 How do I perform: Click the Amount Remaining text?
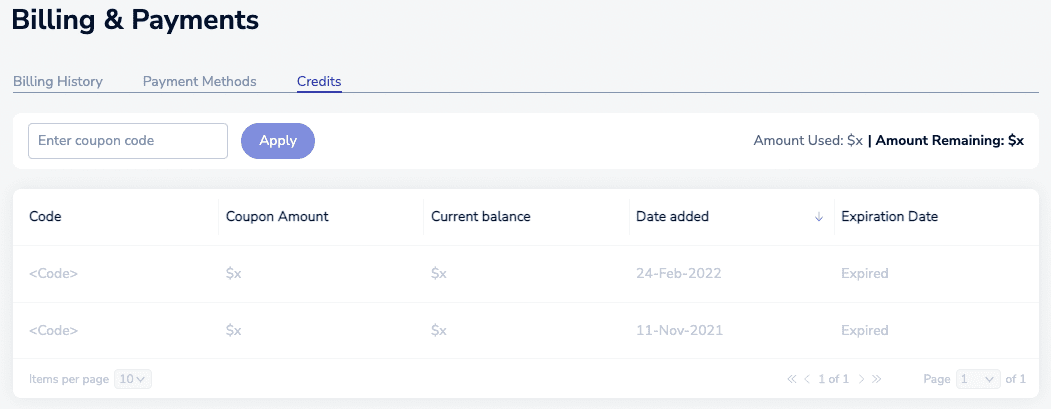pyautogui.click(x=949, y=141)
